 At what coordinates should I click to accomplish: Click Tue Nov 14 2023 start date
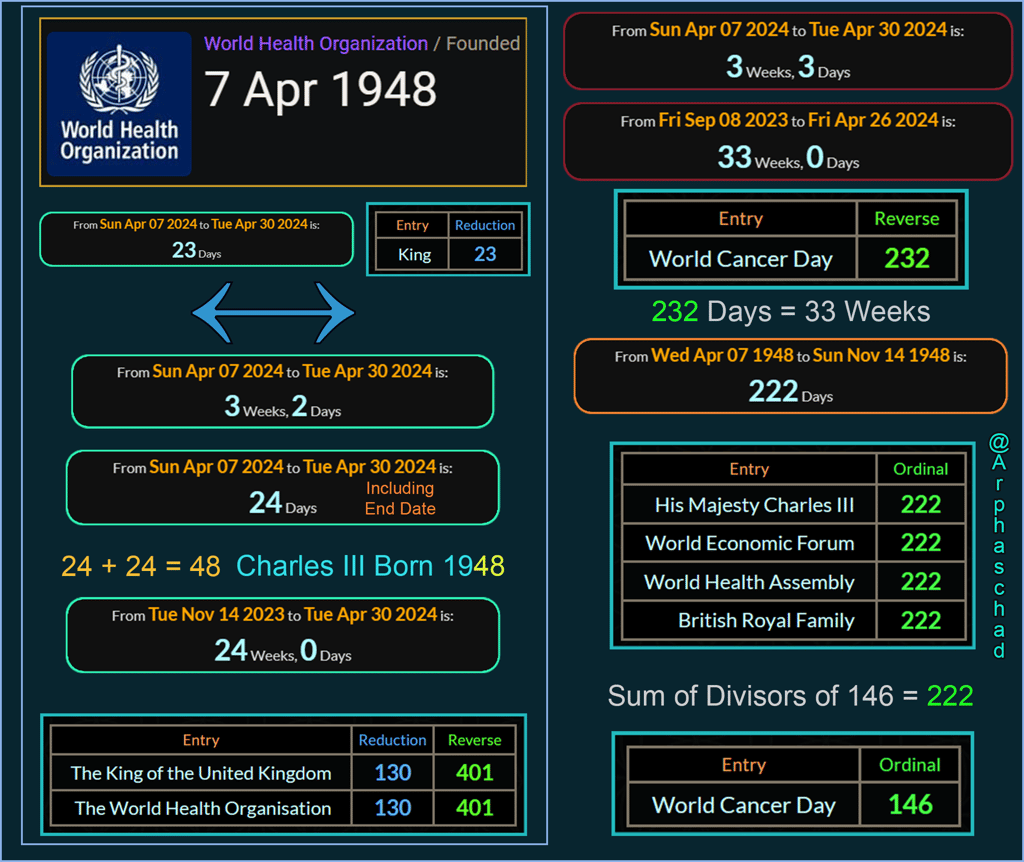(216, 615)
